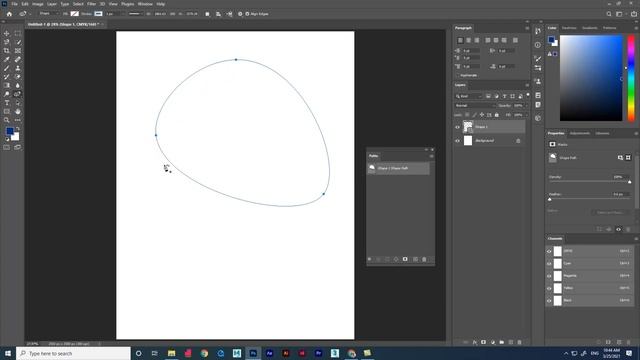
Task: Open the Image menu
Action: [x=38, y=4]
